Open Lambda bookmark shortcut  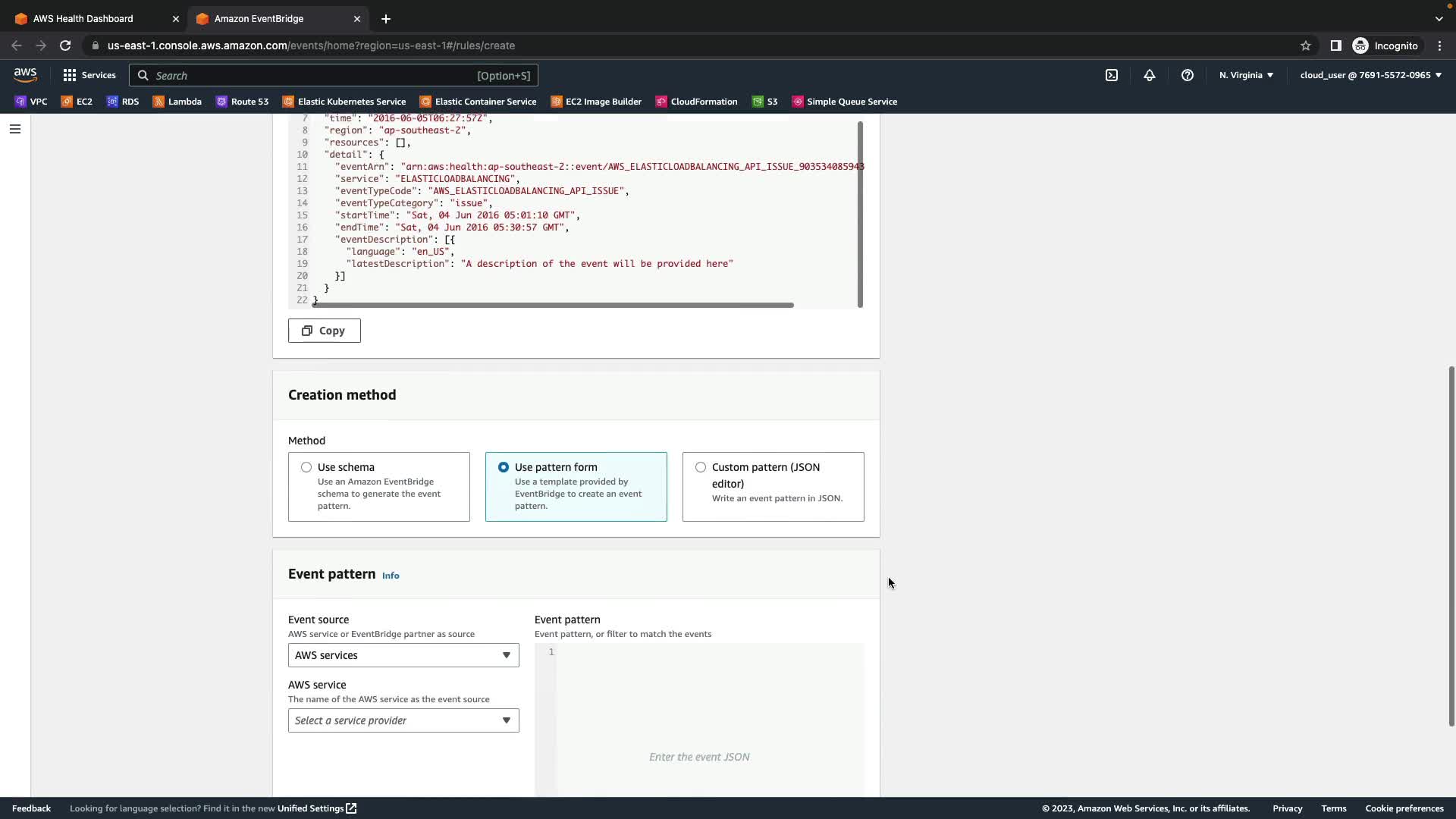(177, 102)
